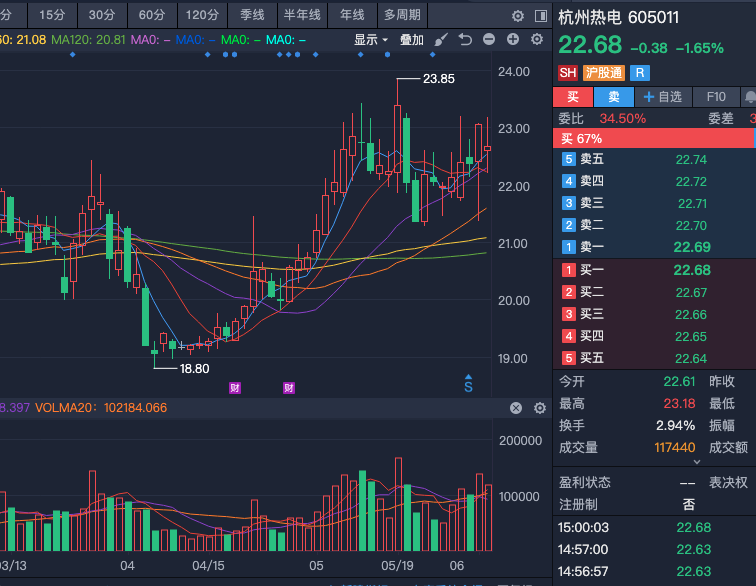Screen dimensions: 756x586
Task: Close the volume sub-chart panel
Action: click(x=516, y=408)
